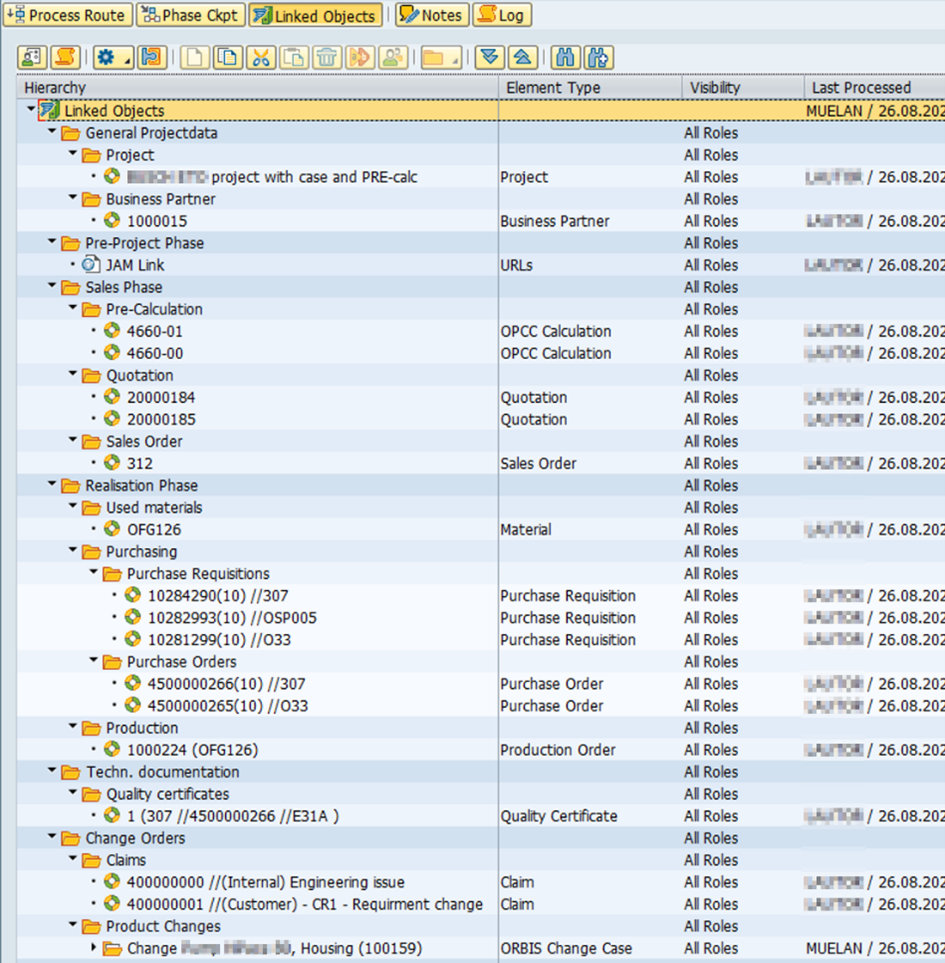945x963 pixels.
Task: Select production order 1000224 (OFG126)
Action: pos(192,750)
